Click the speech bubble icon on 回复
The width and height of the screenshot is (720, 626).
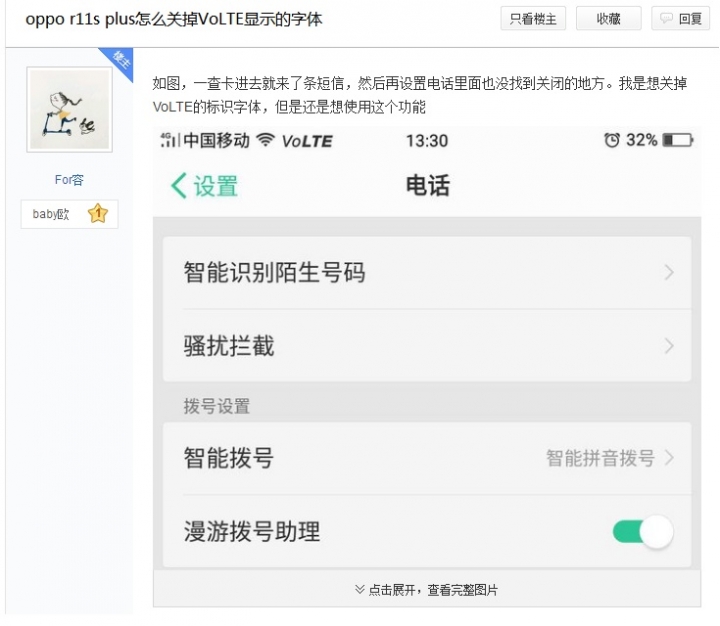click(666, 18)
